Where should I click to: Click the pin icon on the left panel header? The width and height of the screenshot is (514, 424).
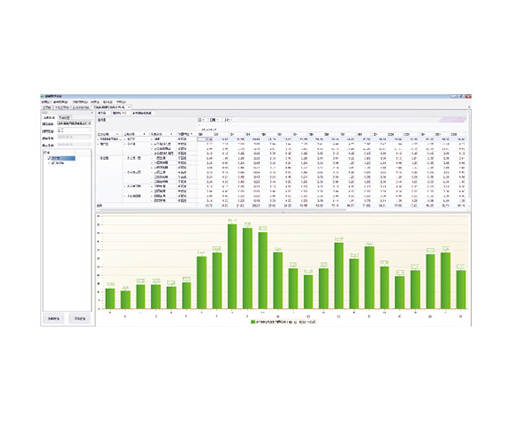pos(92,113)
